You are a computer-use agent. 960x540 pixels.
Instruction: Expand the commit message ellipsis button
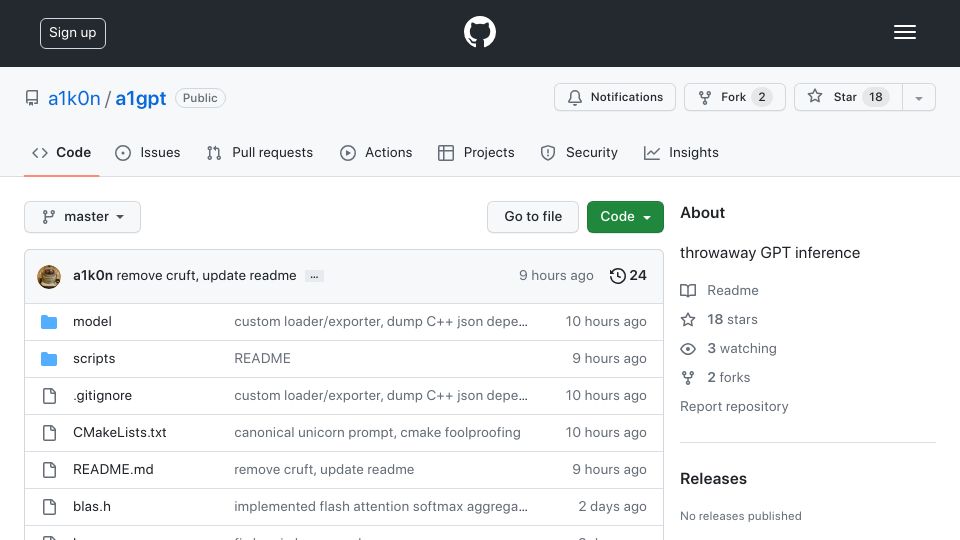[x=314, y=276]
